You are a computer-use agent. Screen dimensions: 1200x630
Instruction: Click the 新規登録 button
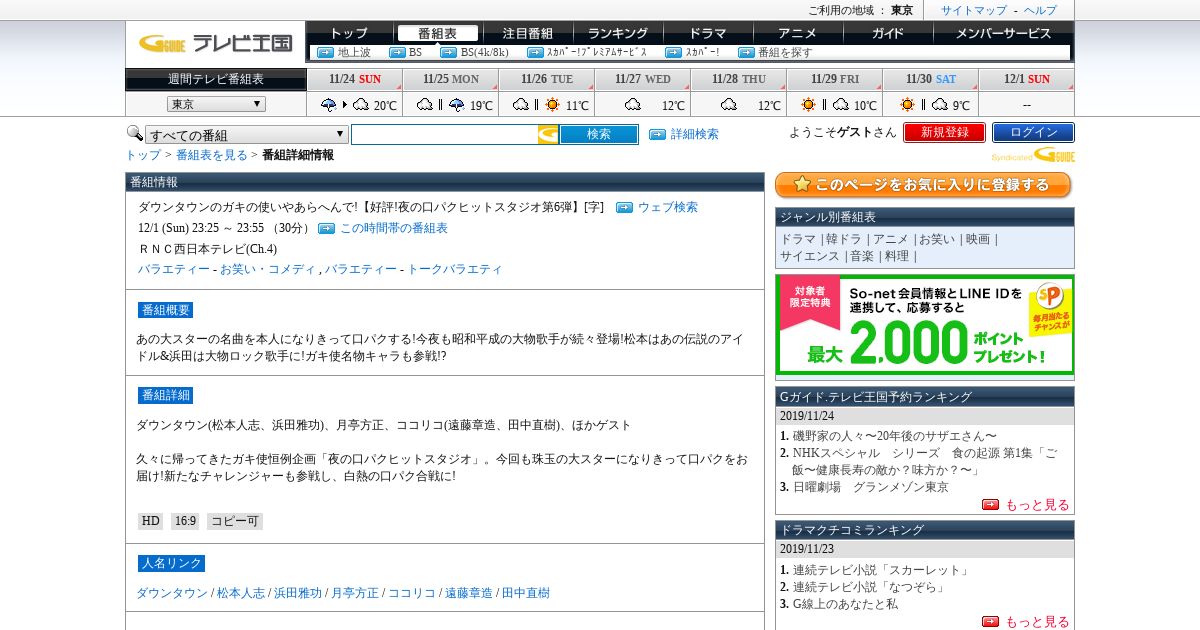coord(944,132)
